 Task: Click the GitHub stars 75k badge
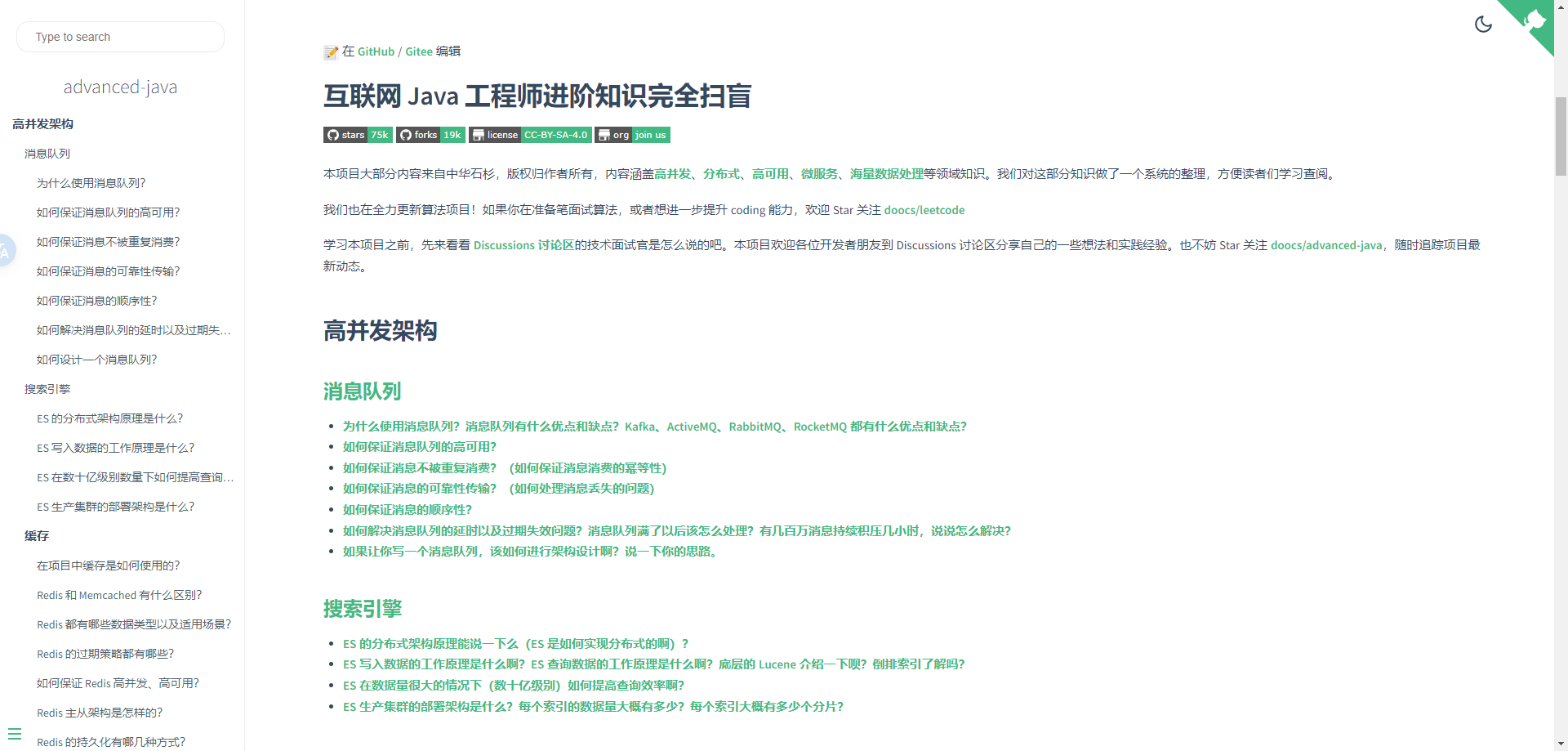[357, 135]
